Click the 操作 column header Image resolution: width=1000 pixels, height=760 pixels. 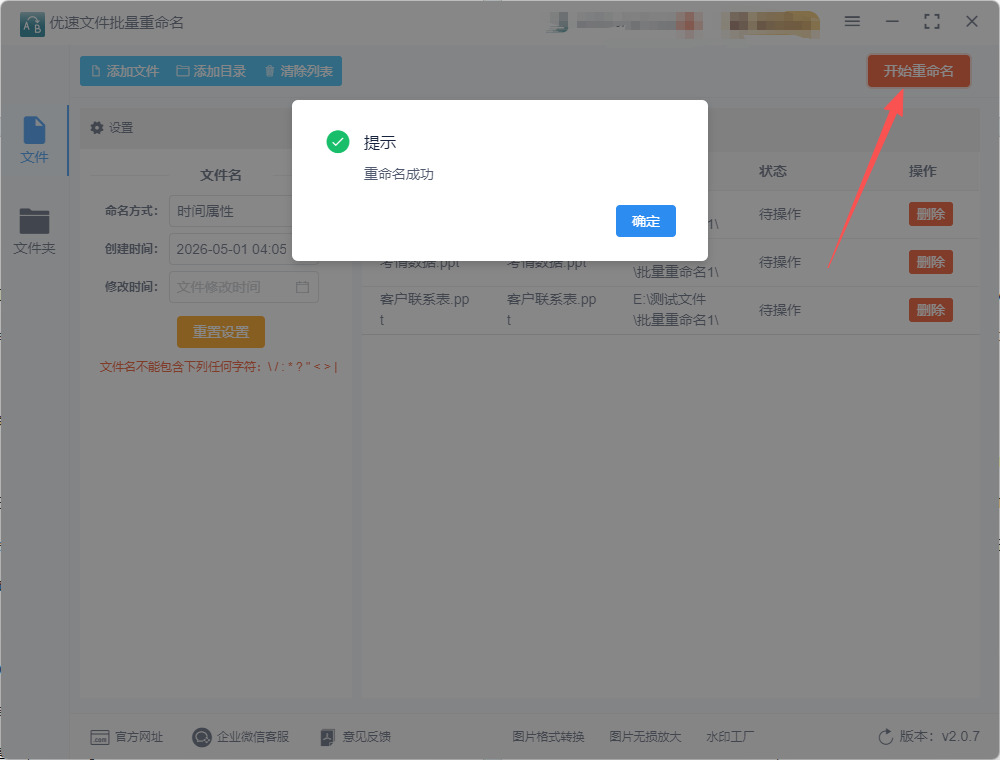pyautogui.click(x=922, y=171)
